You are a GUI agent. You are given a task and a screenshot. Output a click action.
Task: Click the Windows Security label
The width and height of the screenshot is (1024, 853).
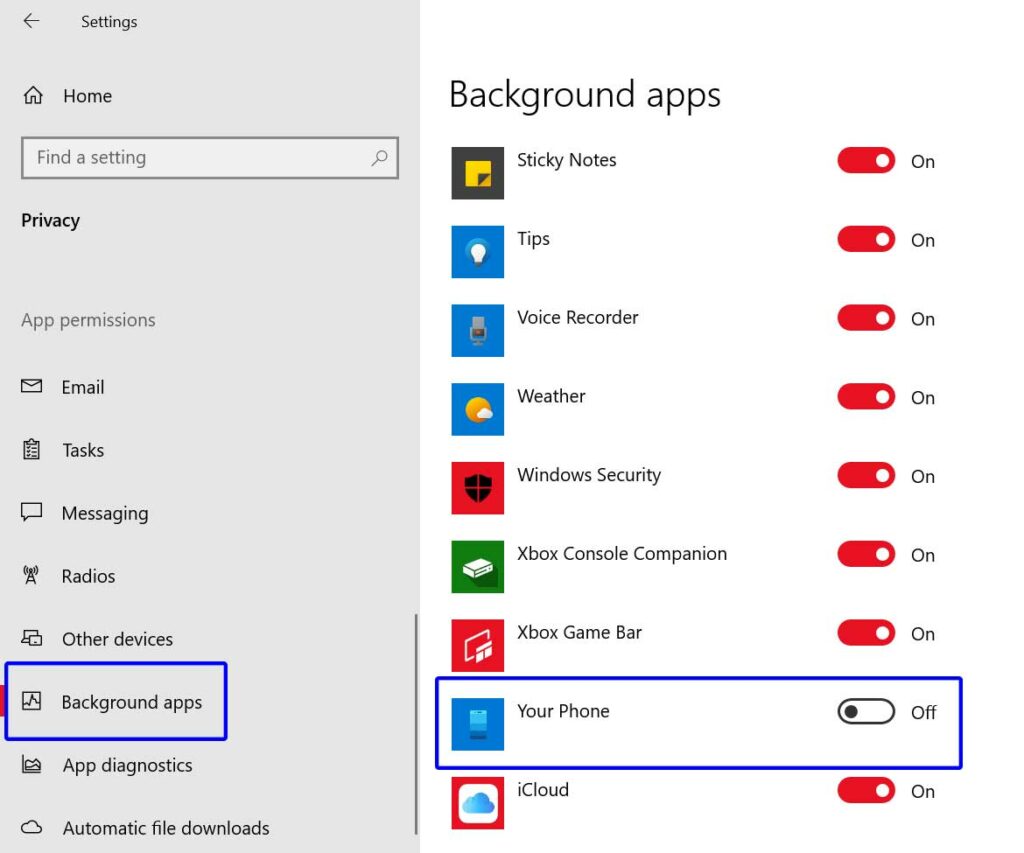pos(589,475)
